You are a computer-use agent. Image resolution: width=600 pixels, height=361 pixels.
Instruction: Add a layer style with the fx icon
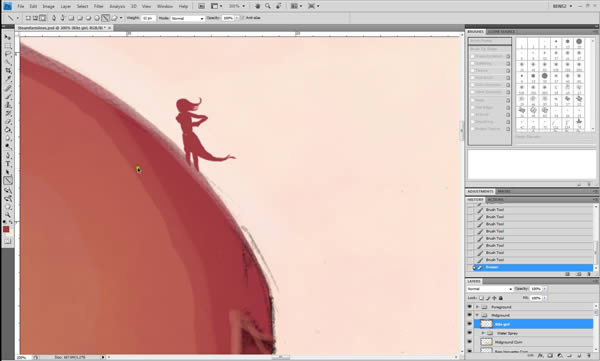point(541,356)
